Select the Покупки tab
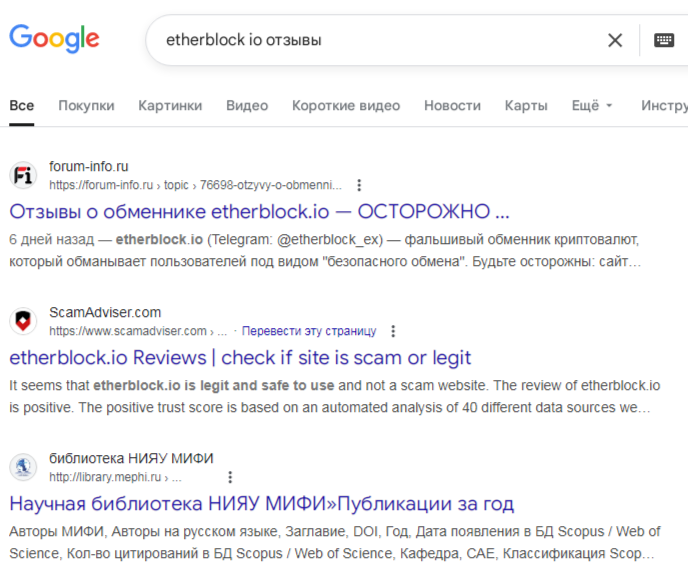Viewport: 688px width, 569px height. tap(86, 105)
